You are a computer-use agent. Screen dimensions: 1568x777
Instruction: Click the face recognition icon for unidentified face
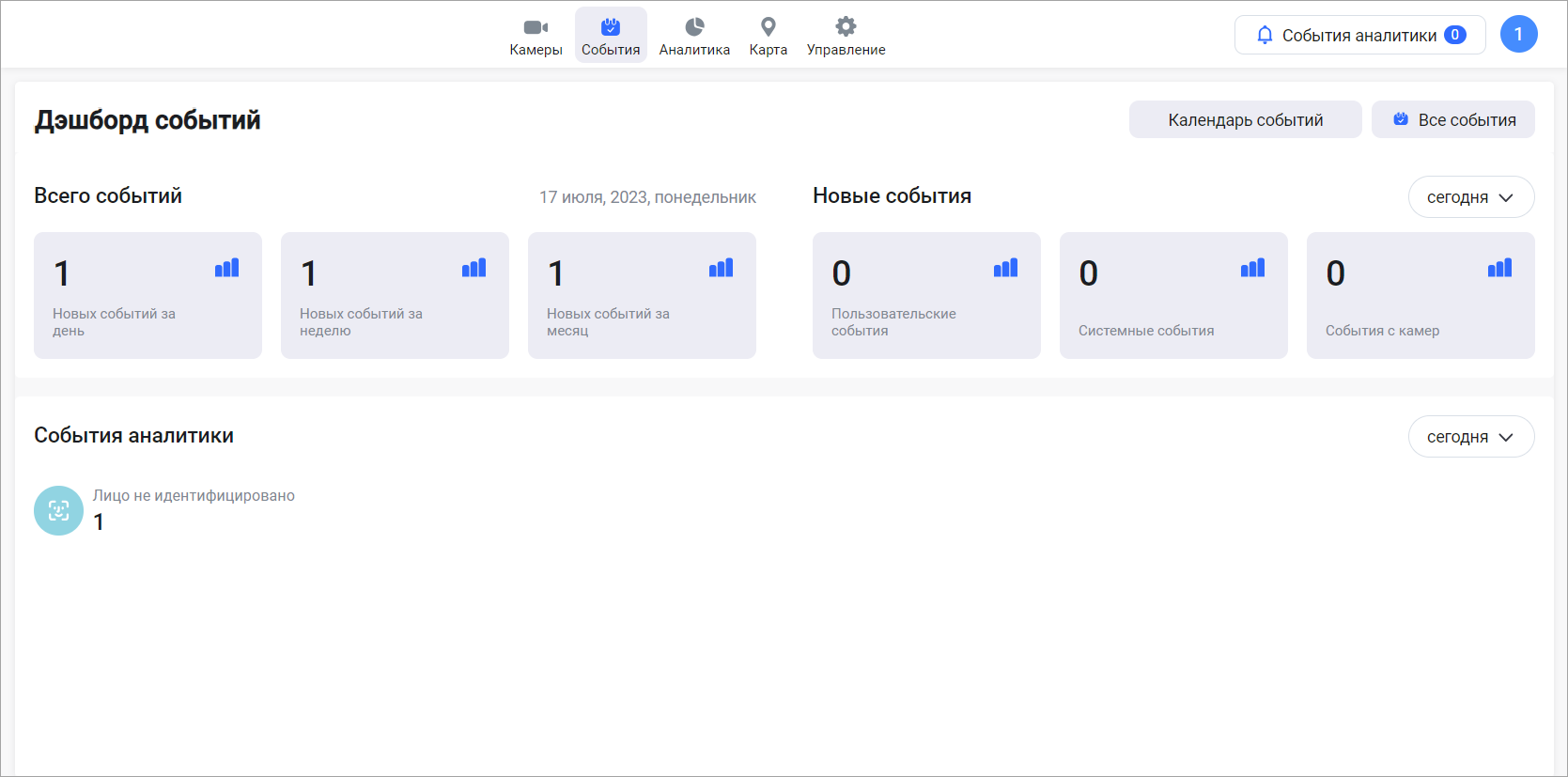click(58, 511)
